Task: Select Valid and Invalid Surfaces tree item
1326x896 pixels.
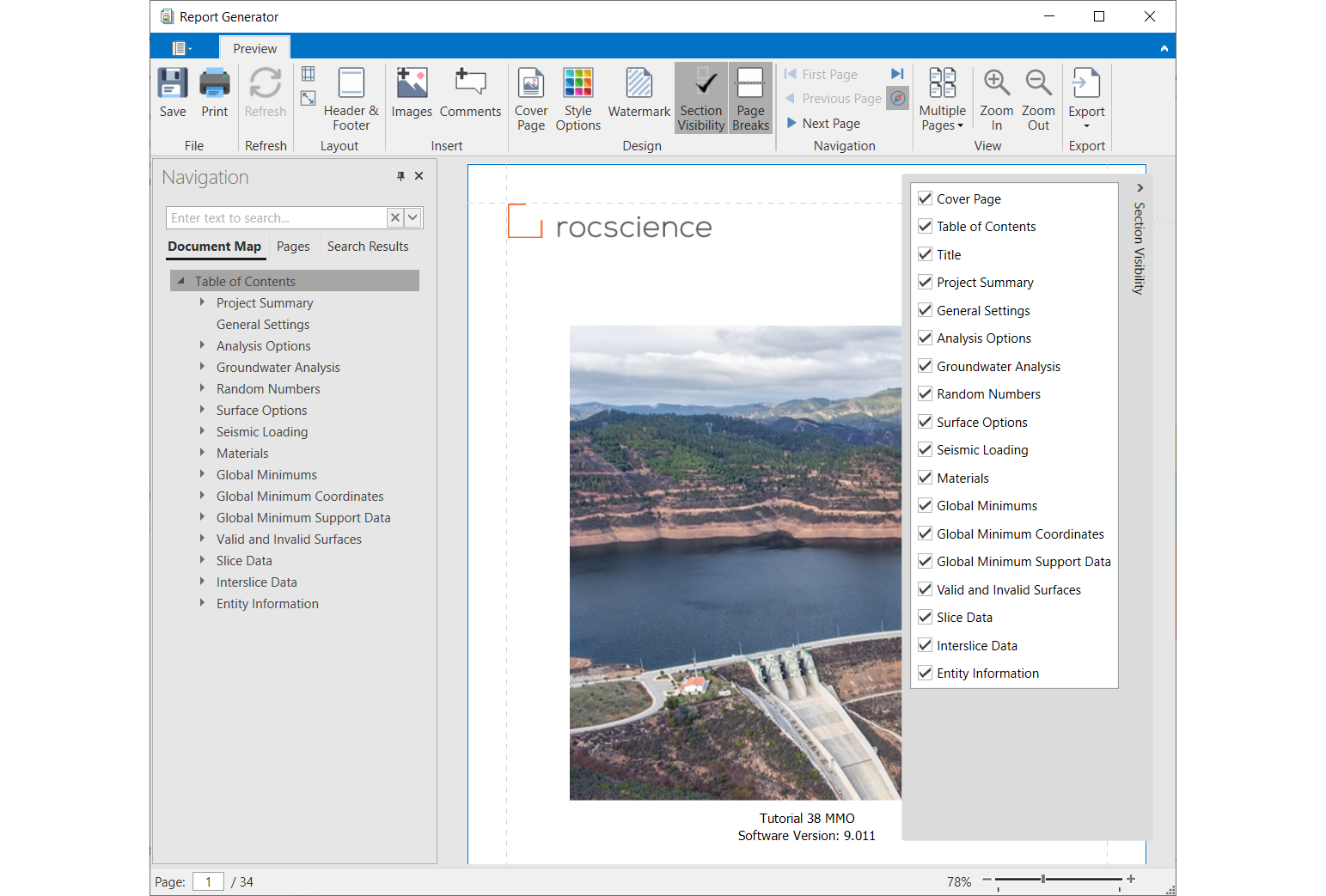Action: 289,539
